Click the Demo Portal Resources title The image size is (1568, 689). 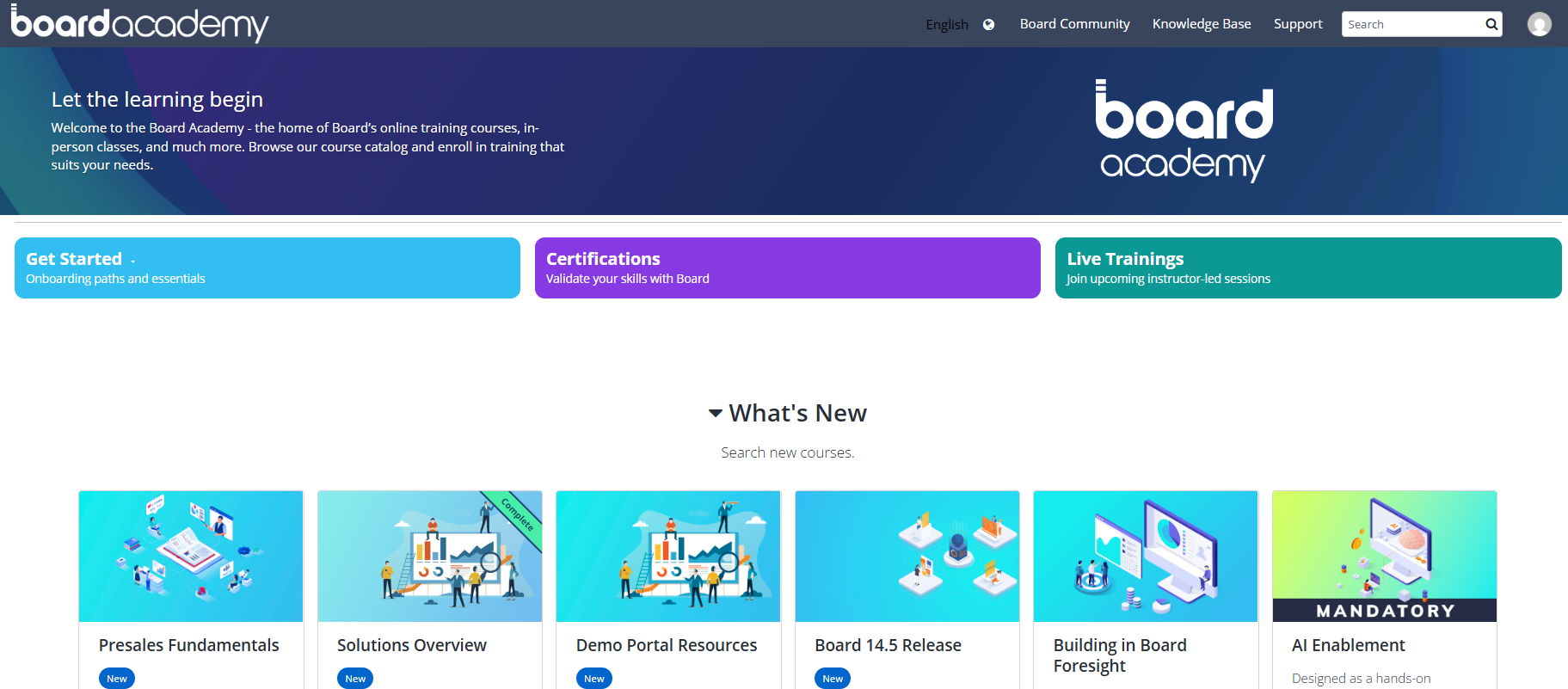pos(667,645)
